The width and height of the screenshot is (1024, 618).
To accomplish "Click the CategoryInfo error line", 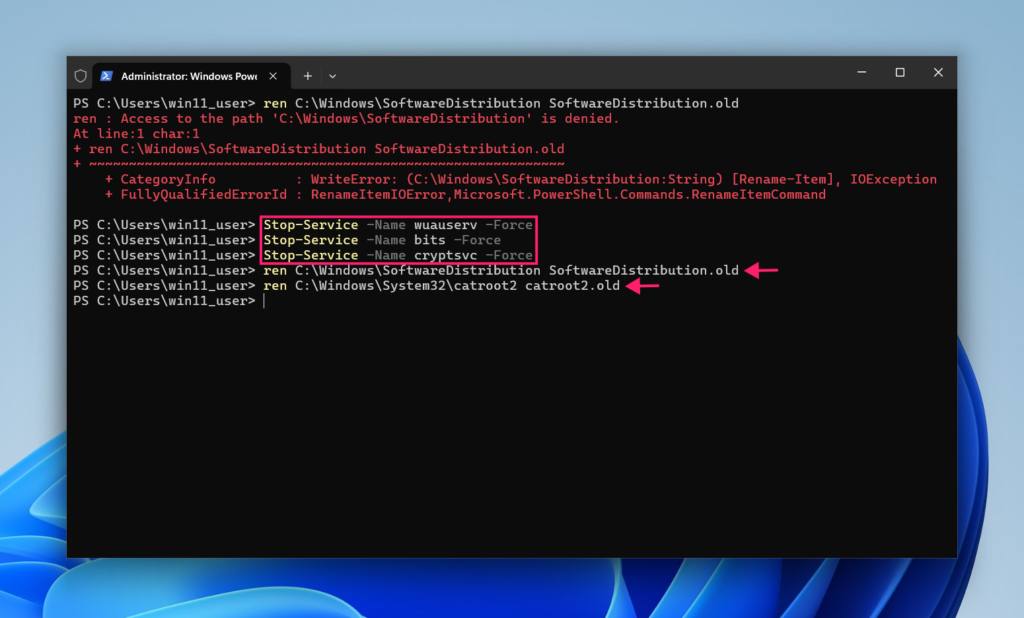I will [x=520, y=179].
